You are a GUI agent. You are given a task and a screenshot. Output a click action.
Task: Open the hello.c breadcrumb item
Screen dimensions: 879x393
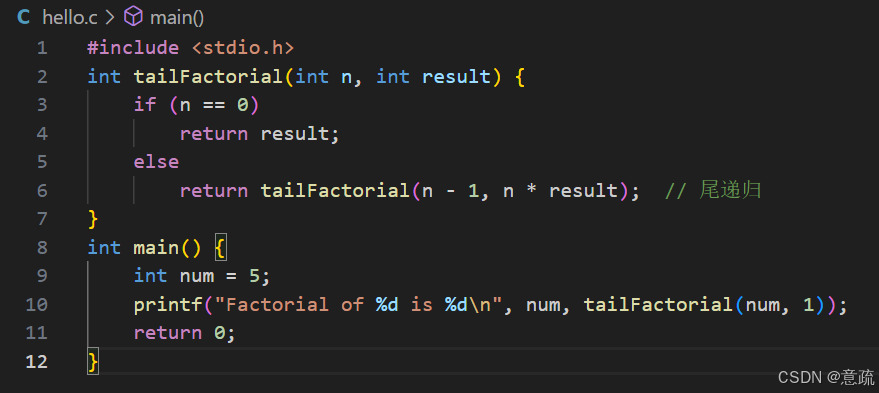[70, 18]
